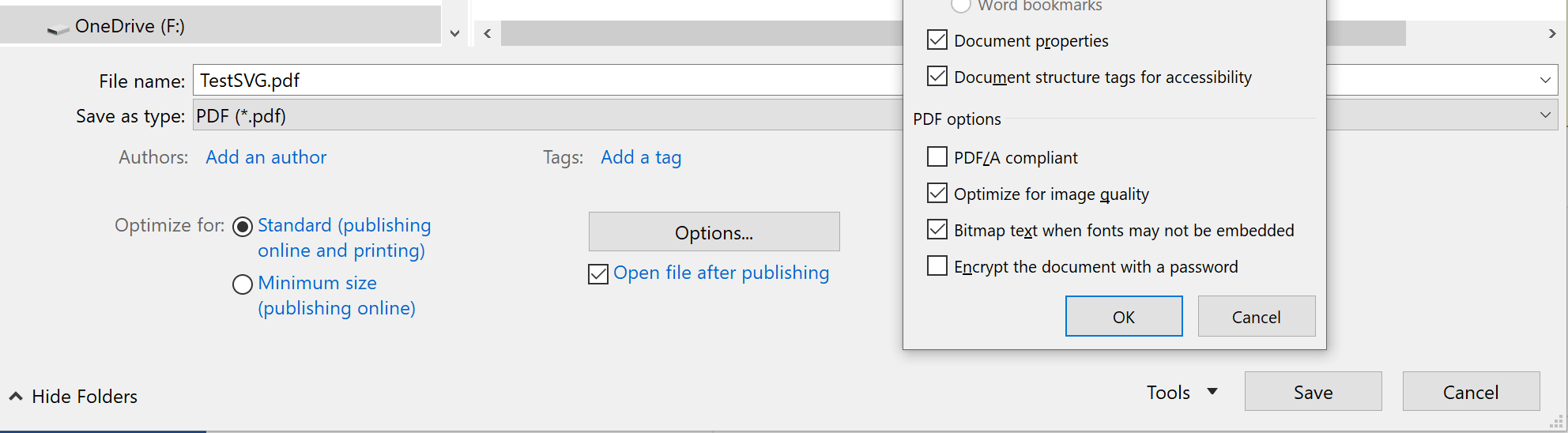Image resolution: width=1568 pixels, height=433 pixels.
Task: Enable the PDF/A compliant checkbox
Action: pyautogui.click(x=937, y=156)
